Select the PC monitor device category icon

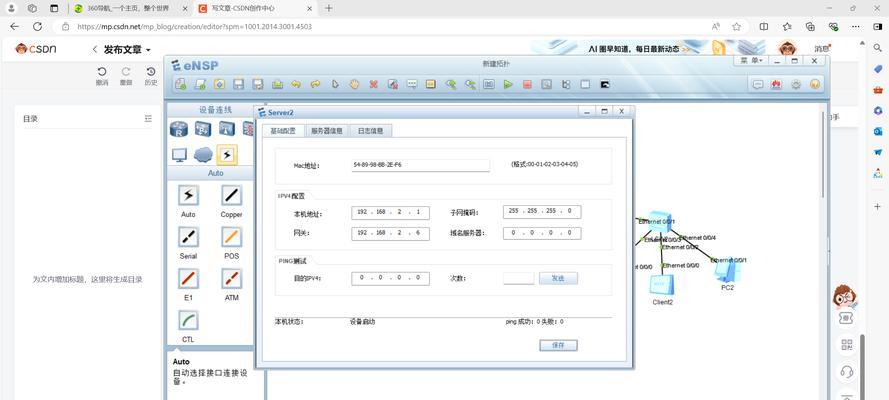179,155
